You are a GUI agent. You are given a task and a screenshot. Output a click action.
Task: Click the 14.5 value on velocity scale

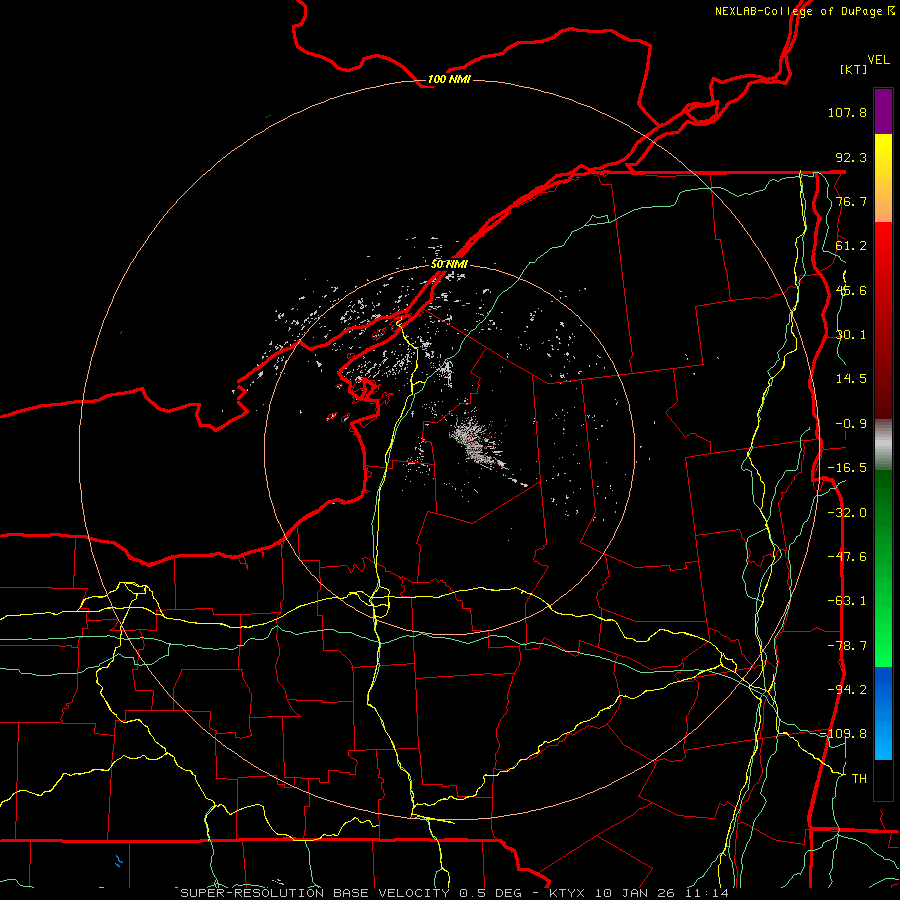click(x=851, y=379)
